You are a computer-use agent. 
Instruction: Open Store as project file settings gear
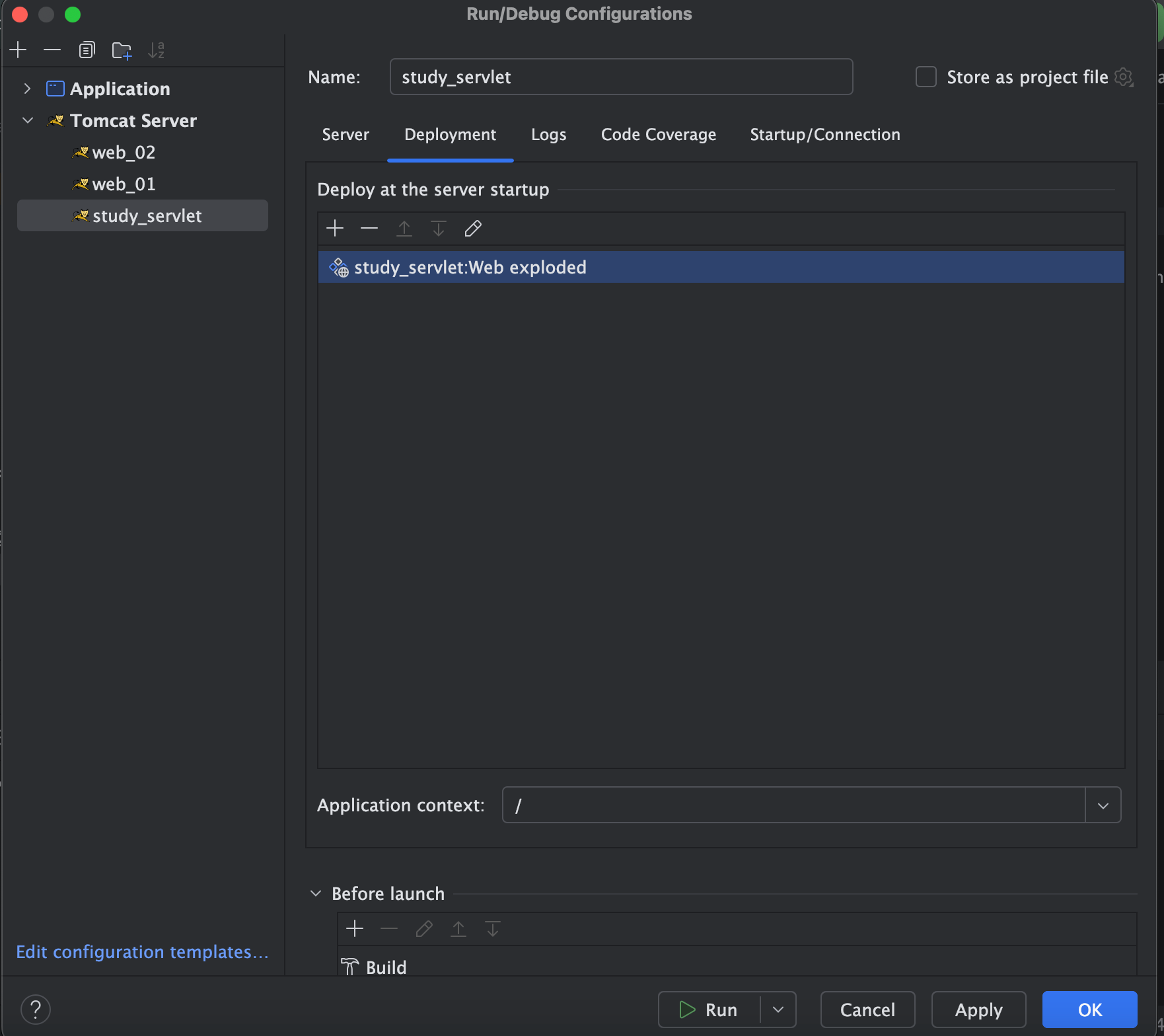[1124, 77]
